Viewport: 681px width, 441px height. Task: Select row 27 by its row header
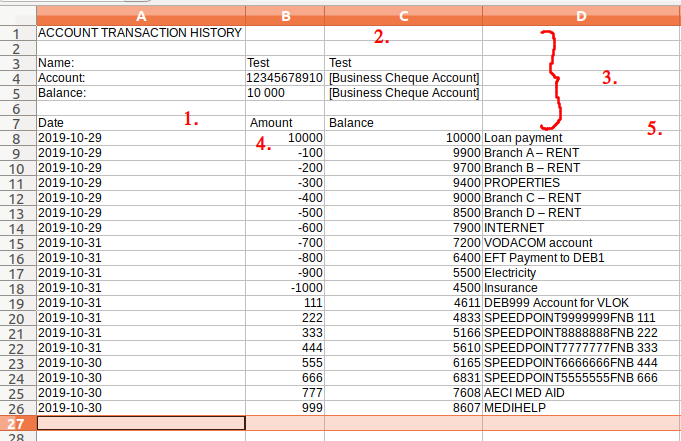17,423
